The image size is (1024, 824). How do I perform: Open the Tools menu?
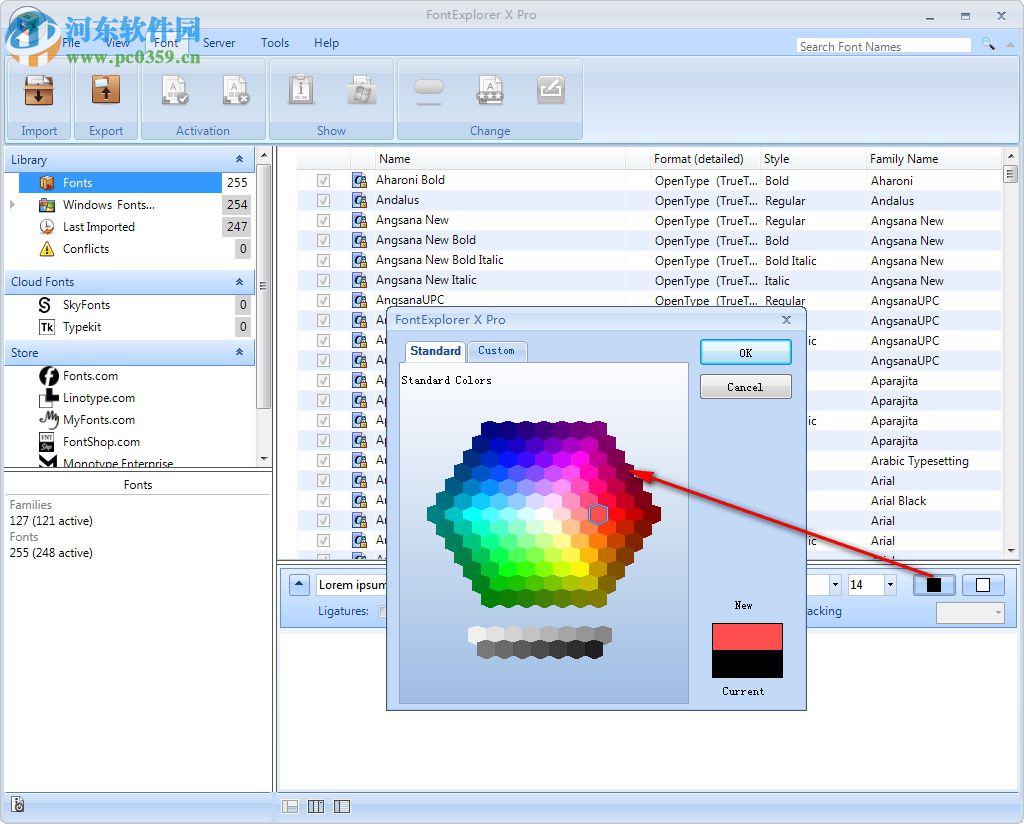point(275,43)
